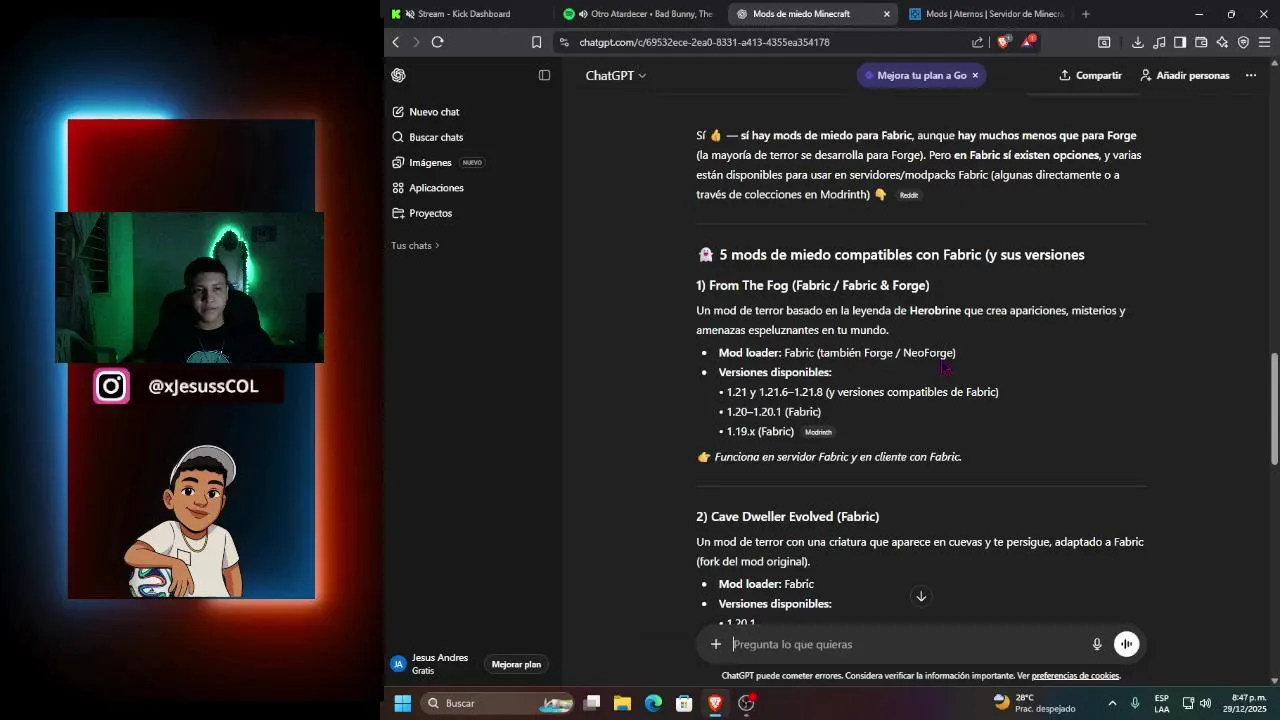The image size is (1280, 720).
Task: Click the Mejorar plan button
Action: (516, 664)
